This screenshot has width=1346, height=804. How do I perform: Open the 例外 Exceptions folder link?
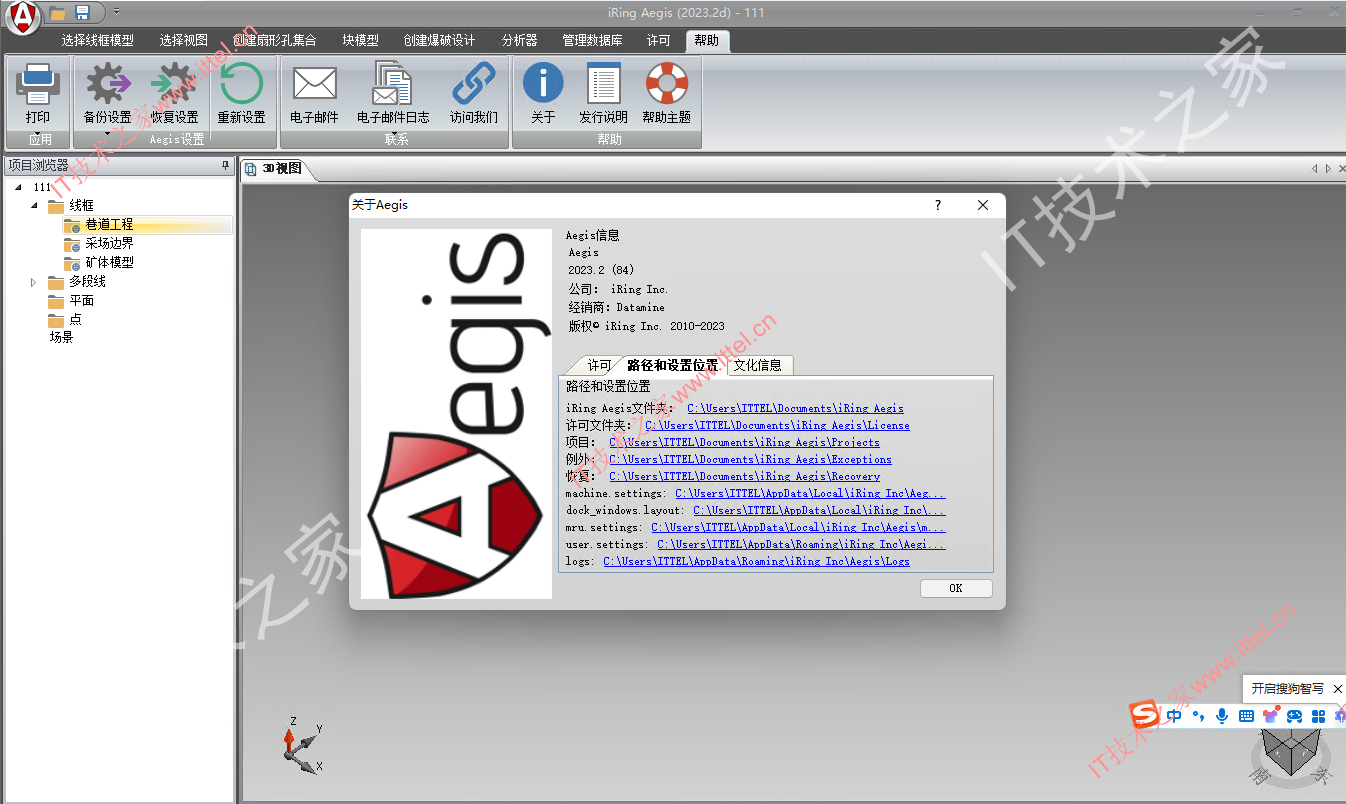point(750,459)
